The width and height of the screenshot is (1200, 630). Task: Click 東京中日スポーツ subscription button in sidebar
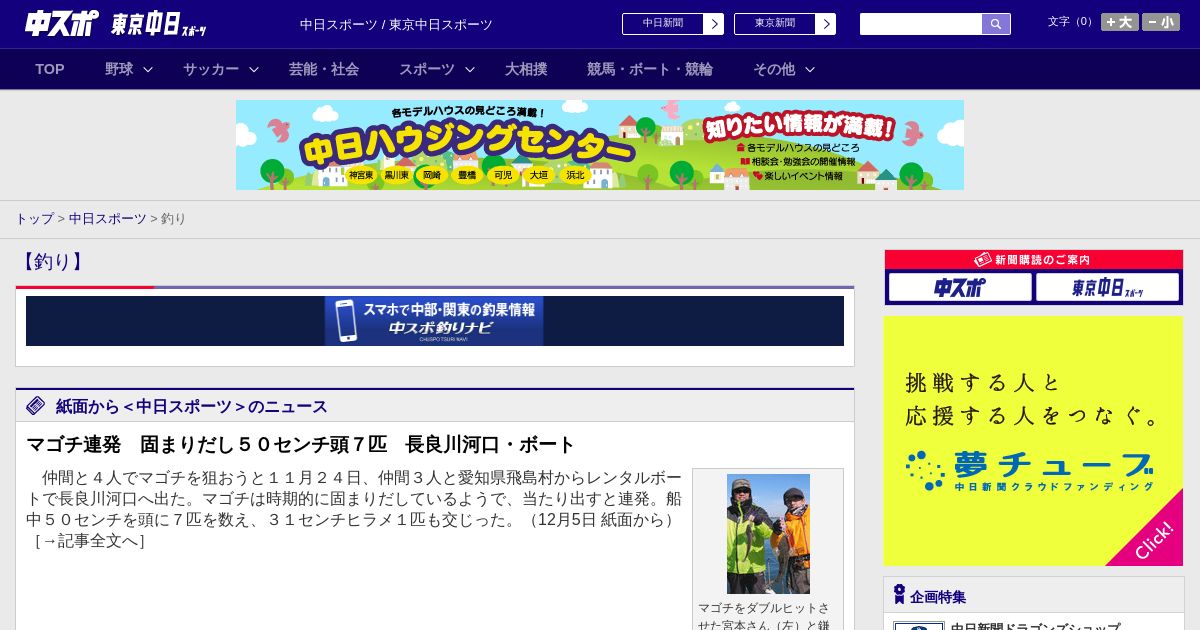pos(1107,288)
